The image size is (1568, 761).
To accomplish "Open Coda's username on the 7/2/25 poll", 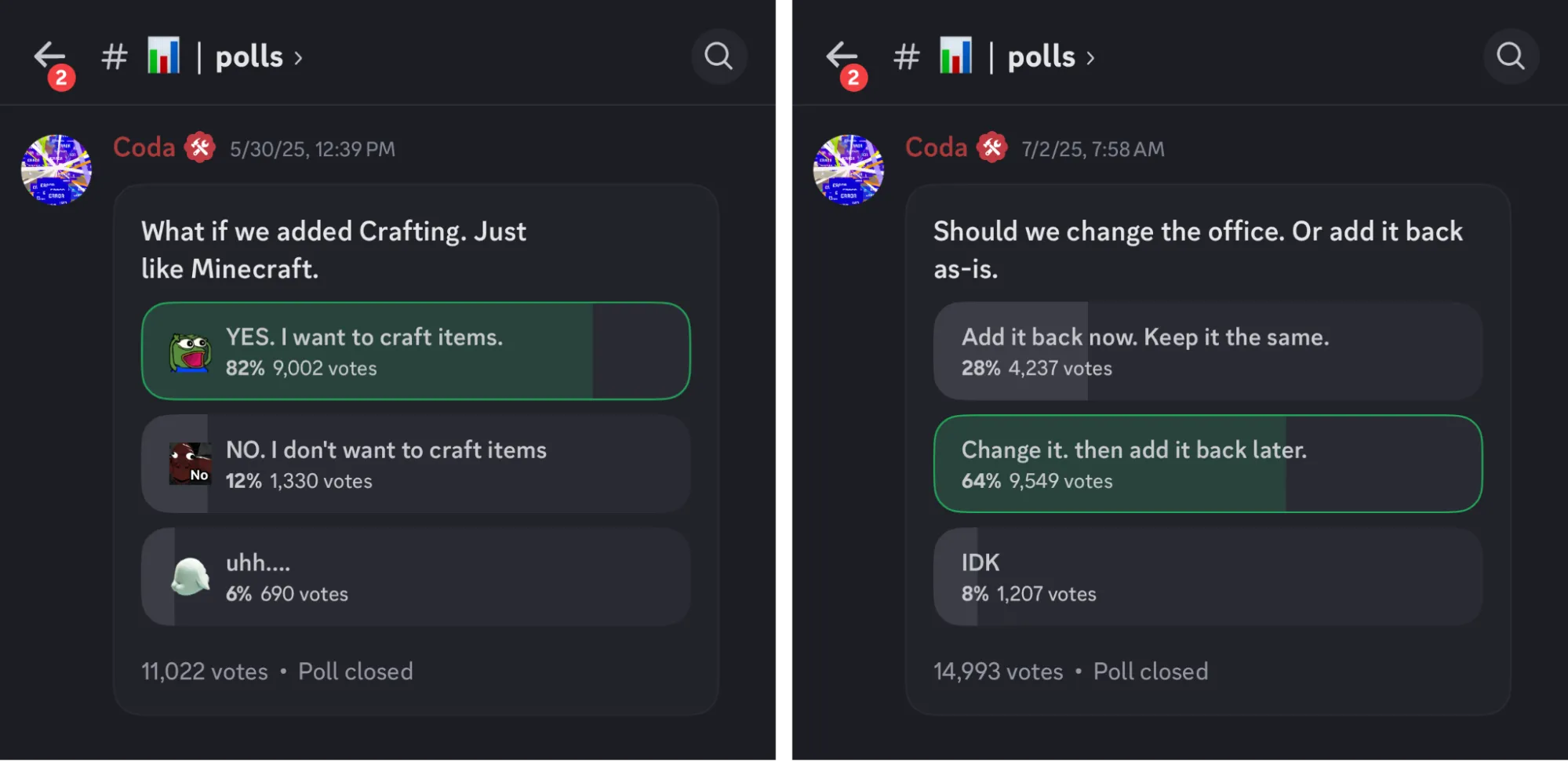I will (x=937, y=147).
